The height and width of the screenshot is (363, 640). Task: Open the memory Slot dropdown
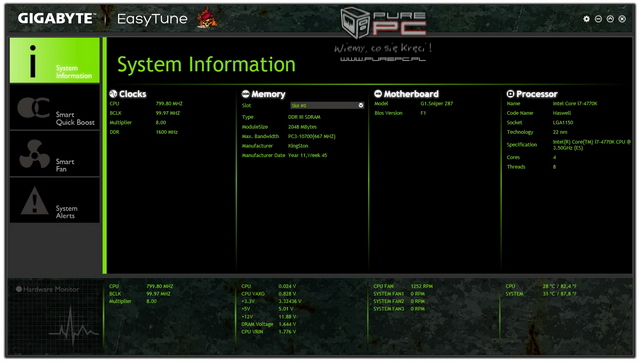point(327,105)
